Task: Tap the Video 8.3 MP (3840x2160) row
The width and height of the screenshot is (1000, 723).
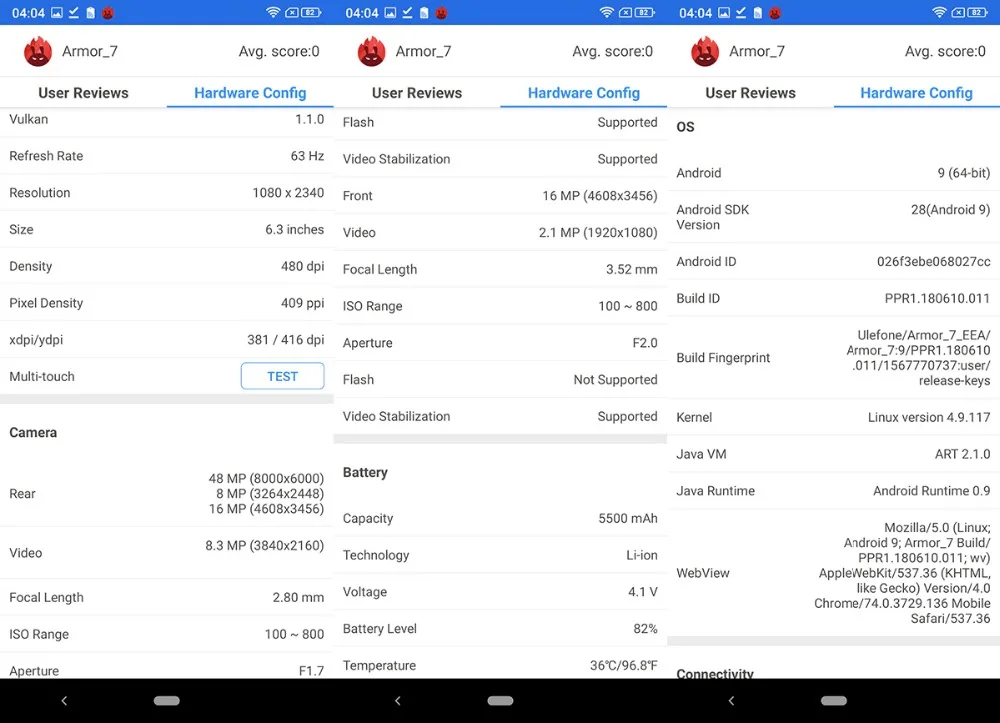Action: click(x=166, y=553)
